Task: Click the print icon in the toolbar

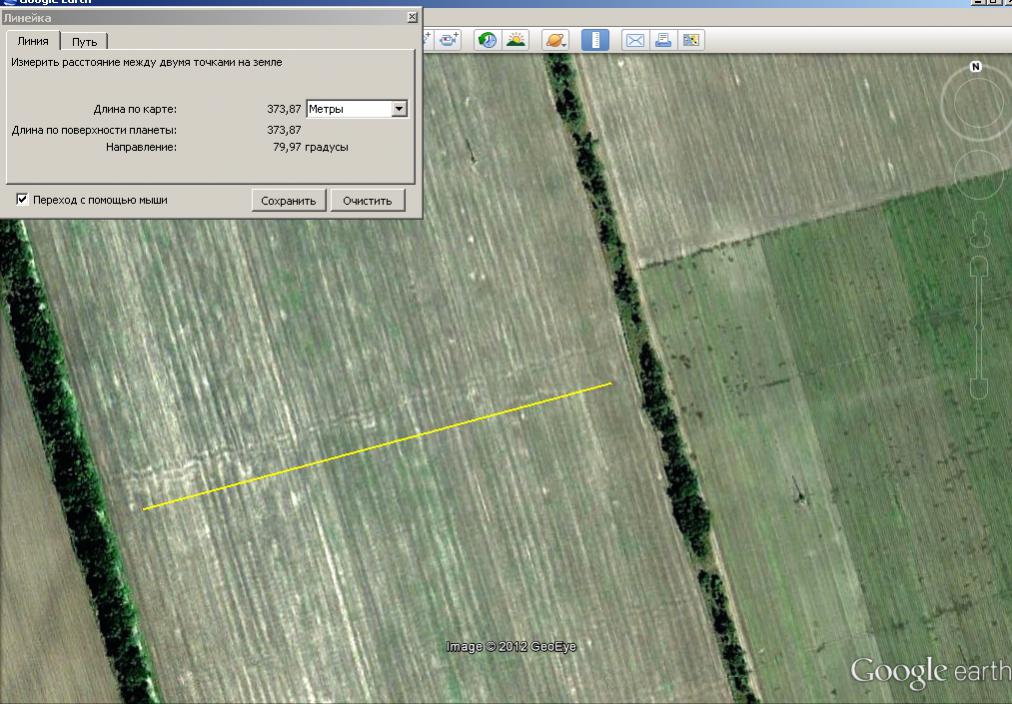Action: (x=662, y=40)
